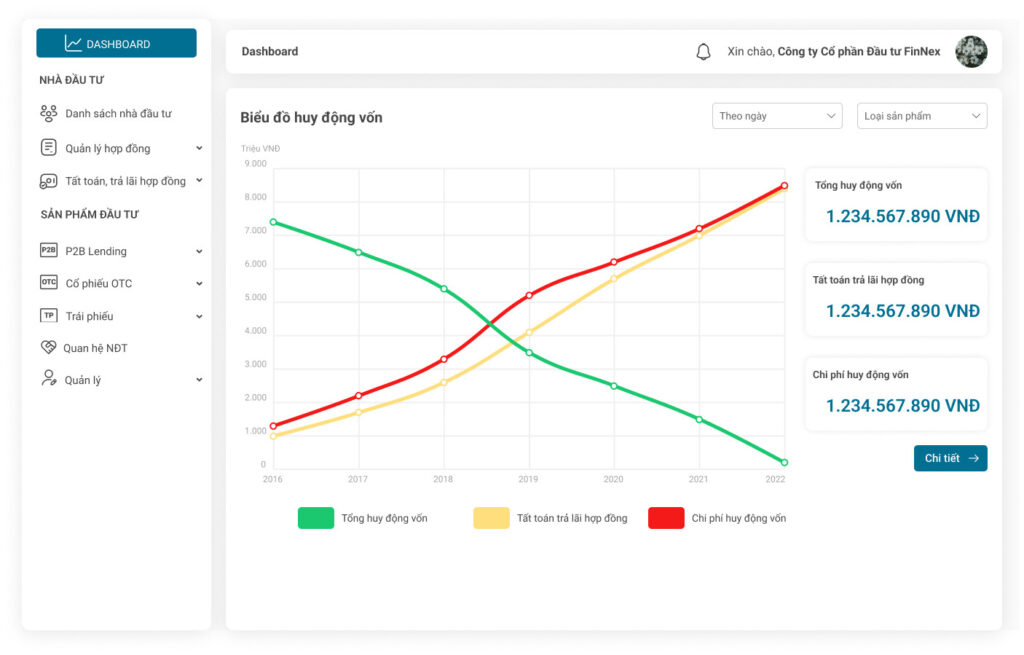The width and height of the screenshot is (1024, 655).
Task: Expand Tất toán, trả lãi hợp đồng submenu
Action: tap(199, 180)
